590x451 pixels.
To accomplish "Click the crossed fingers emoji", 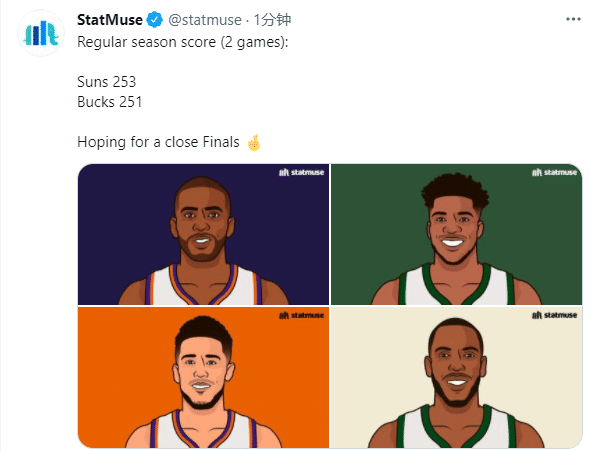I will pyautogui.click(x=254, y=143).
